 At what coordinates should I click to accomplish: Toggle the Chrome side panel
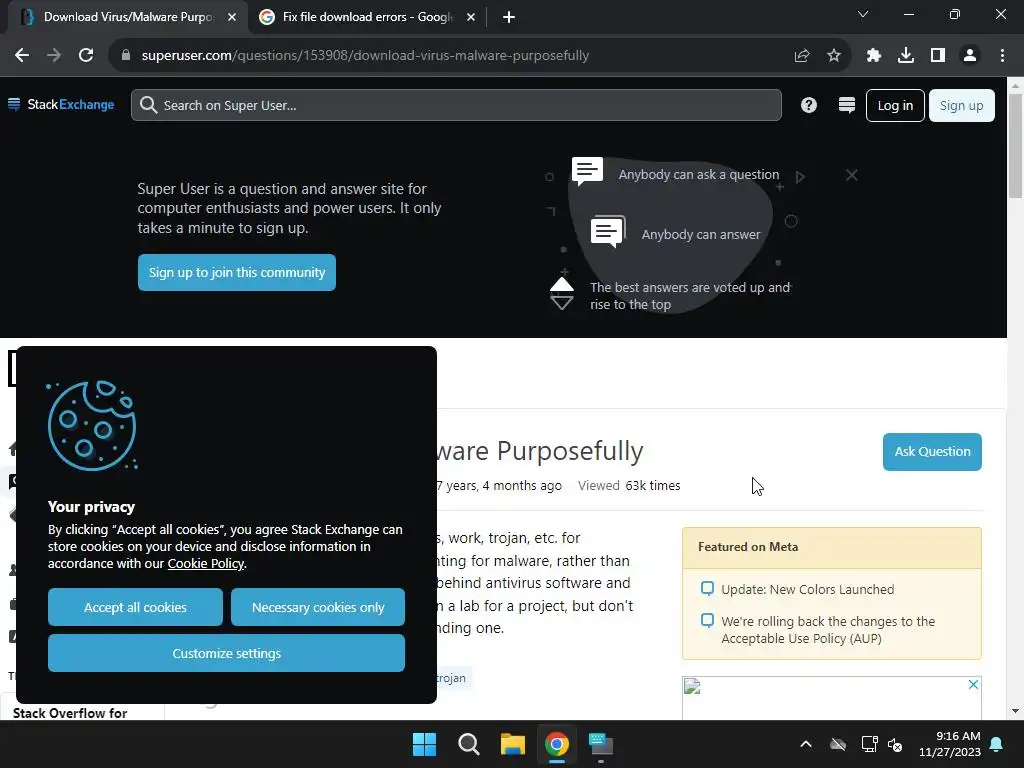coord(937,56)
